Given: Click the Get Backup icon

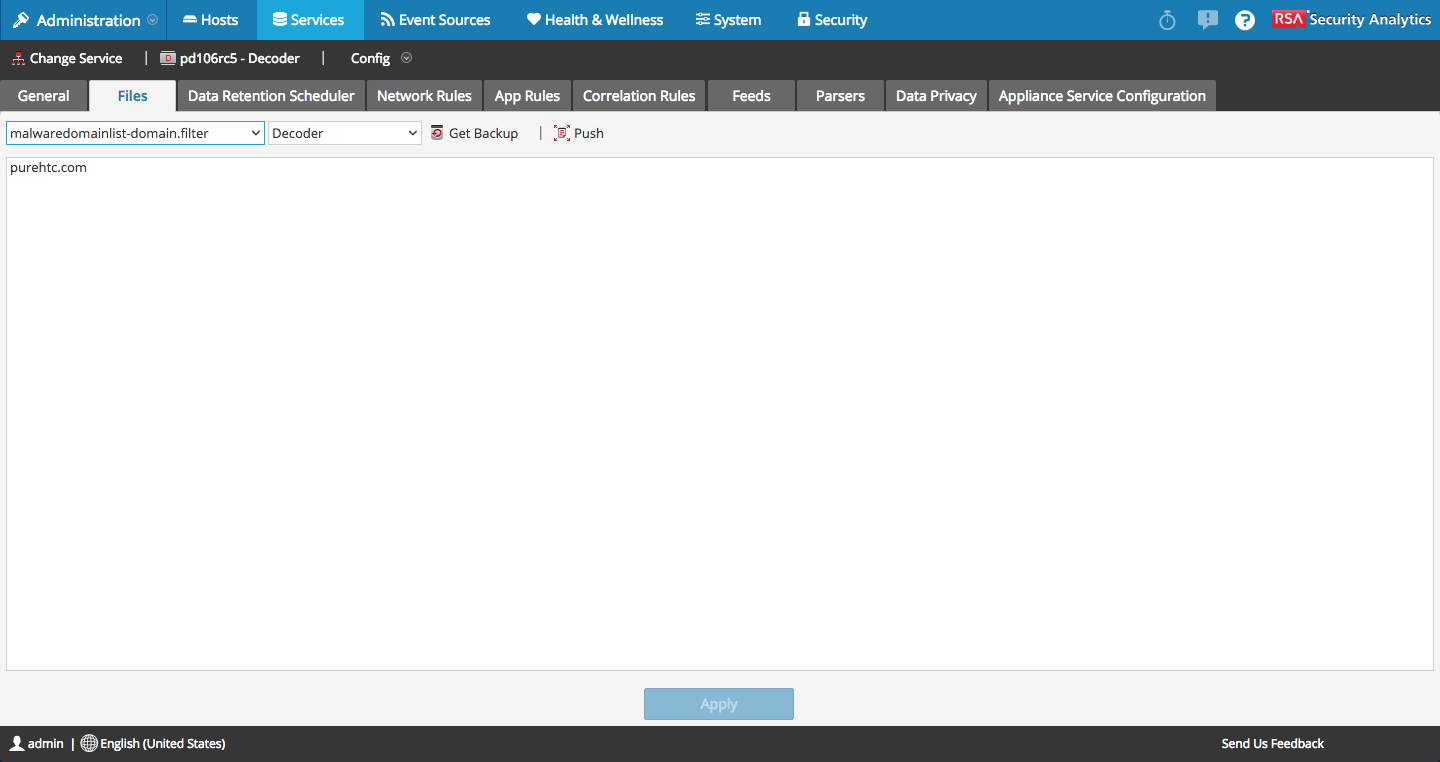Looking at the screenshot, I should tap(436, 132).
